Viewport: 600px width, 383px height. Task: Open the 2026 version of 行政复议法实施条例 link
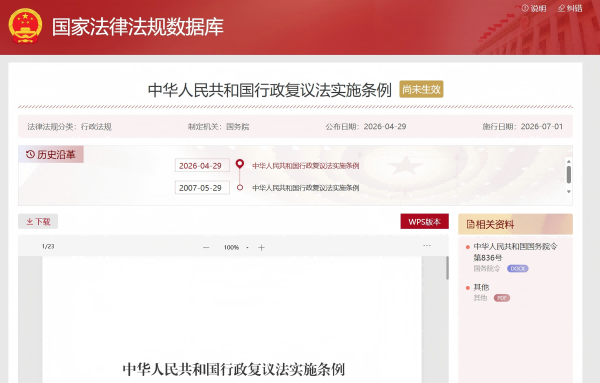click(x=305, y=166)
